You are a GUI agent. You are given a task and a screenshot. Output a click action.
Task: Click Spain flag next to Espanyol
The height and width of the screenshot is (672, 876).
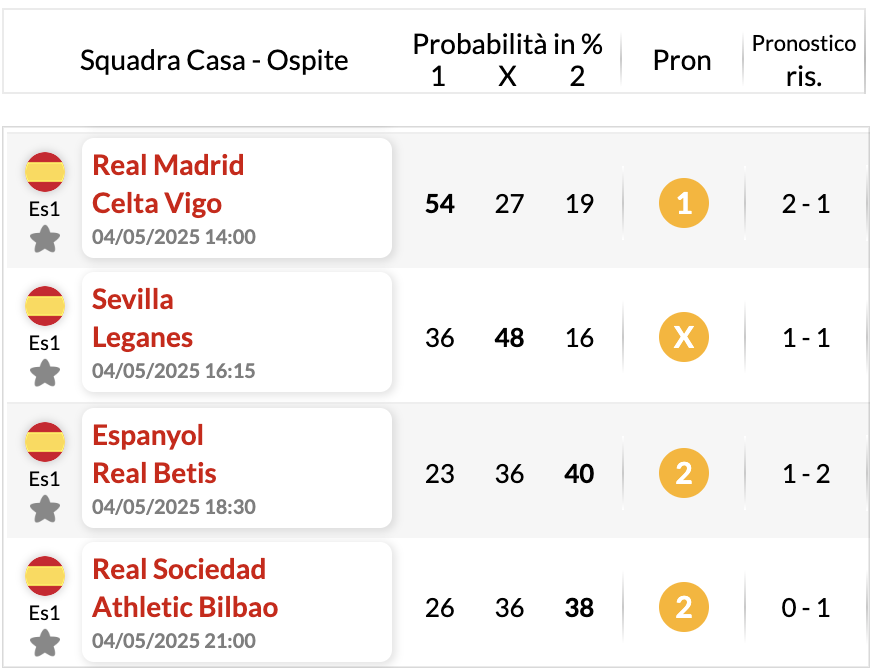(x=45, y=442)
